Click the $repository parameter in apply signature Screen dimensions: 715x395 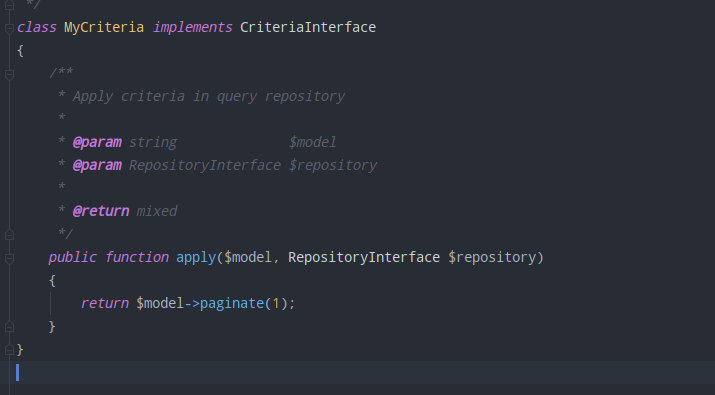tap(492, 257)
